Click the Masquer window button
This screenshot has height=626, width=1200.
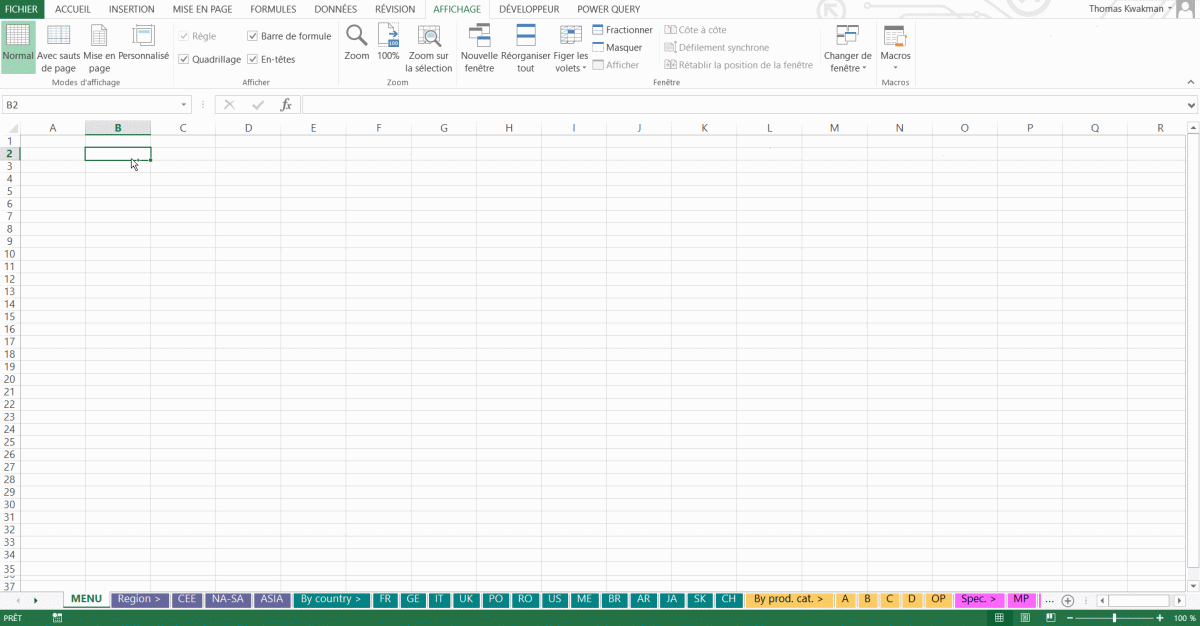[x=617, y=48]
